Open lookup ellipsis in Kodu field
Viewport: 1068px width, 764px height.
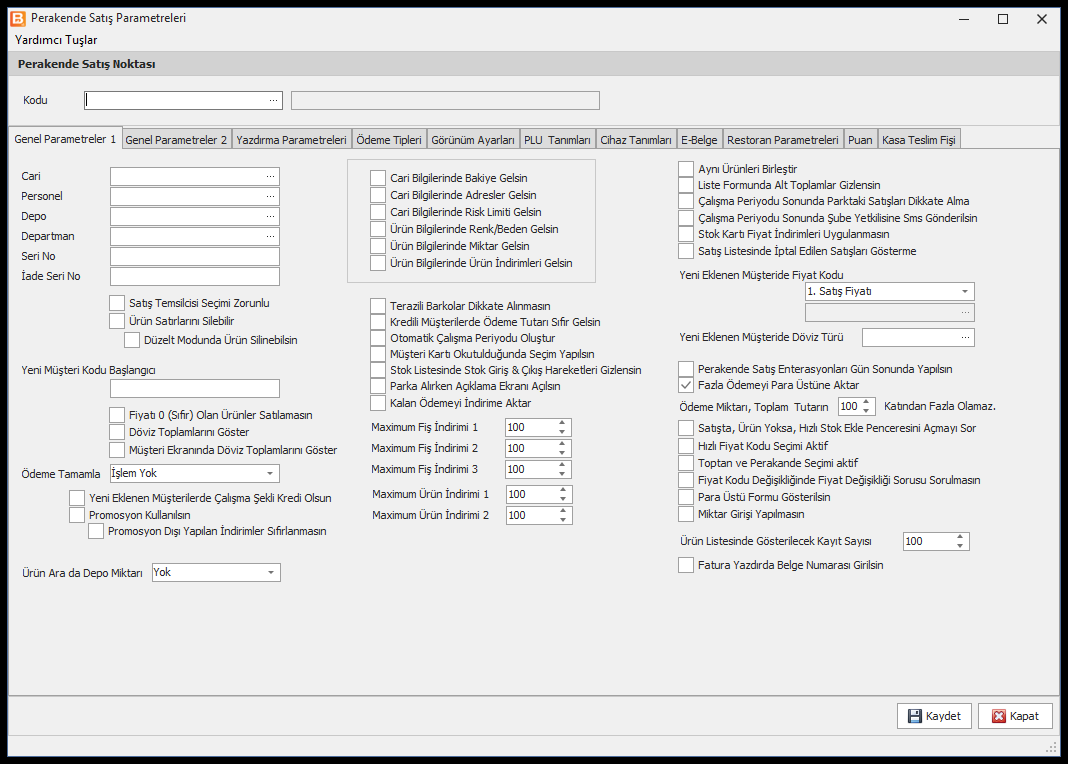tap(273, 100)
